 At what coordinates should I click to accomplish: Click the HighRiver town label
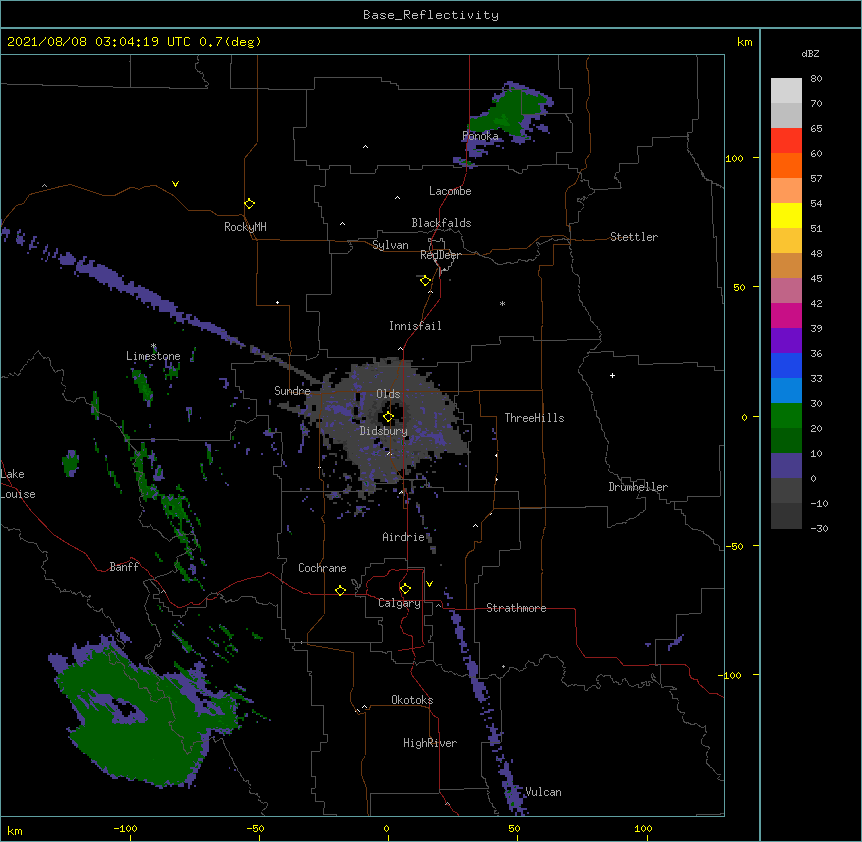[x=430, y=743]
